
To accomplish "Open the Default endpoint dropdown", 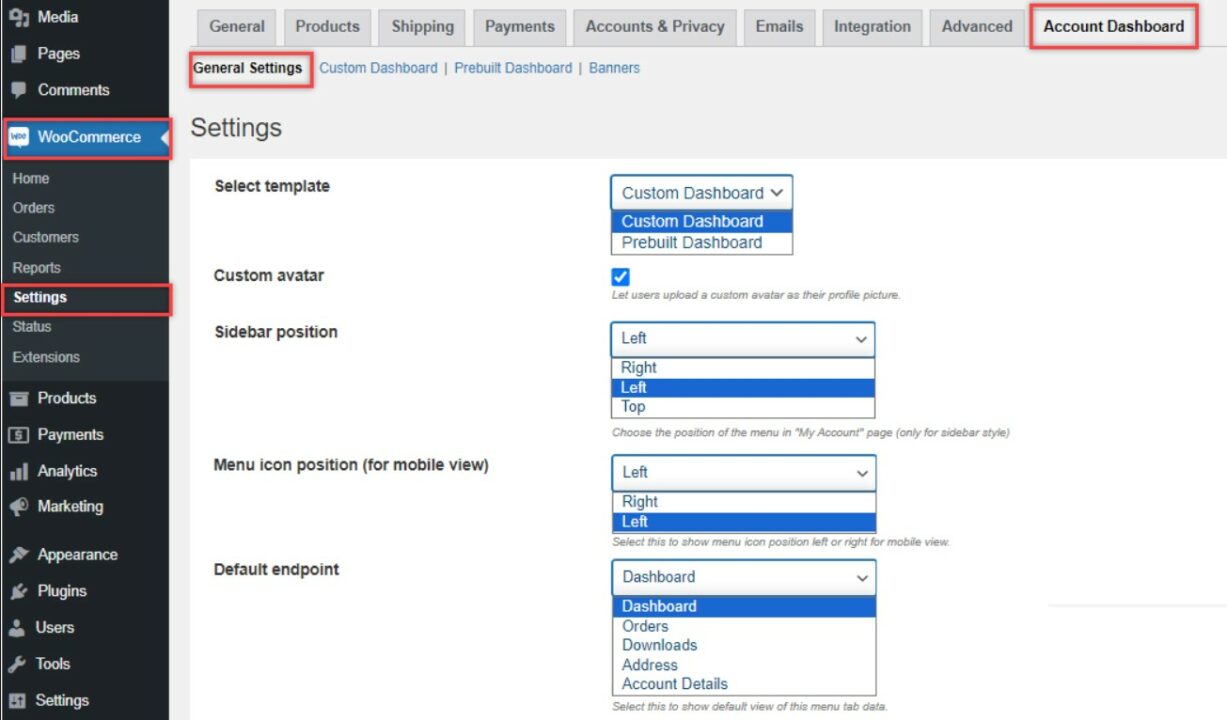I will 743,577.
